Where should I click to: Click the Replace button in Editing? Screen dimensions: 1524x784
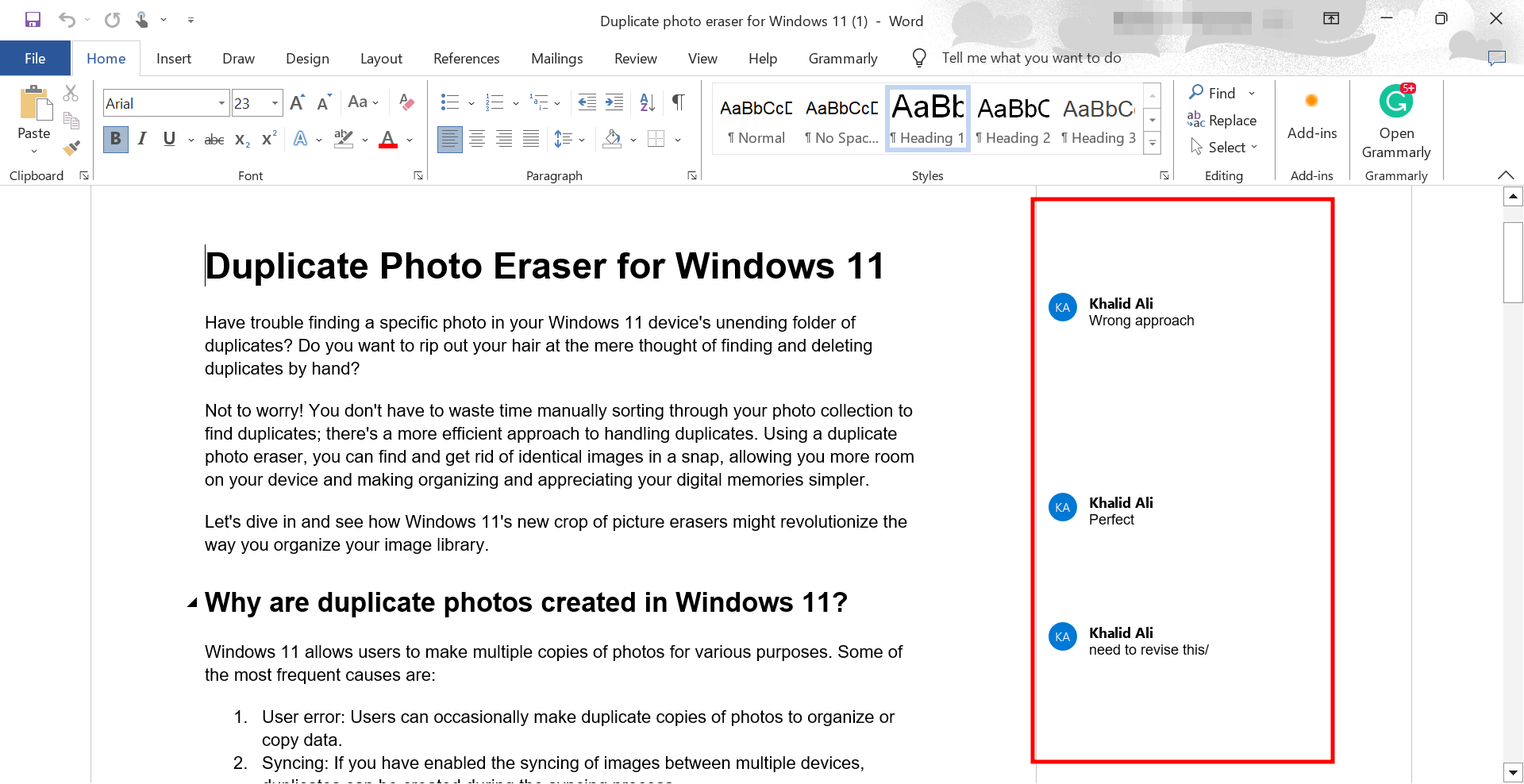point(1222,120)
